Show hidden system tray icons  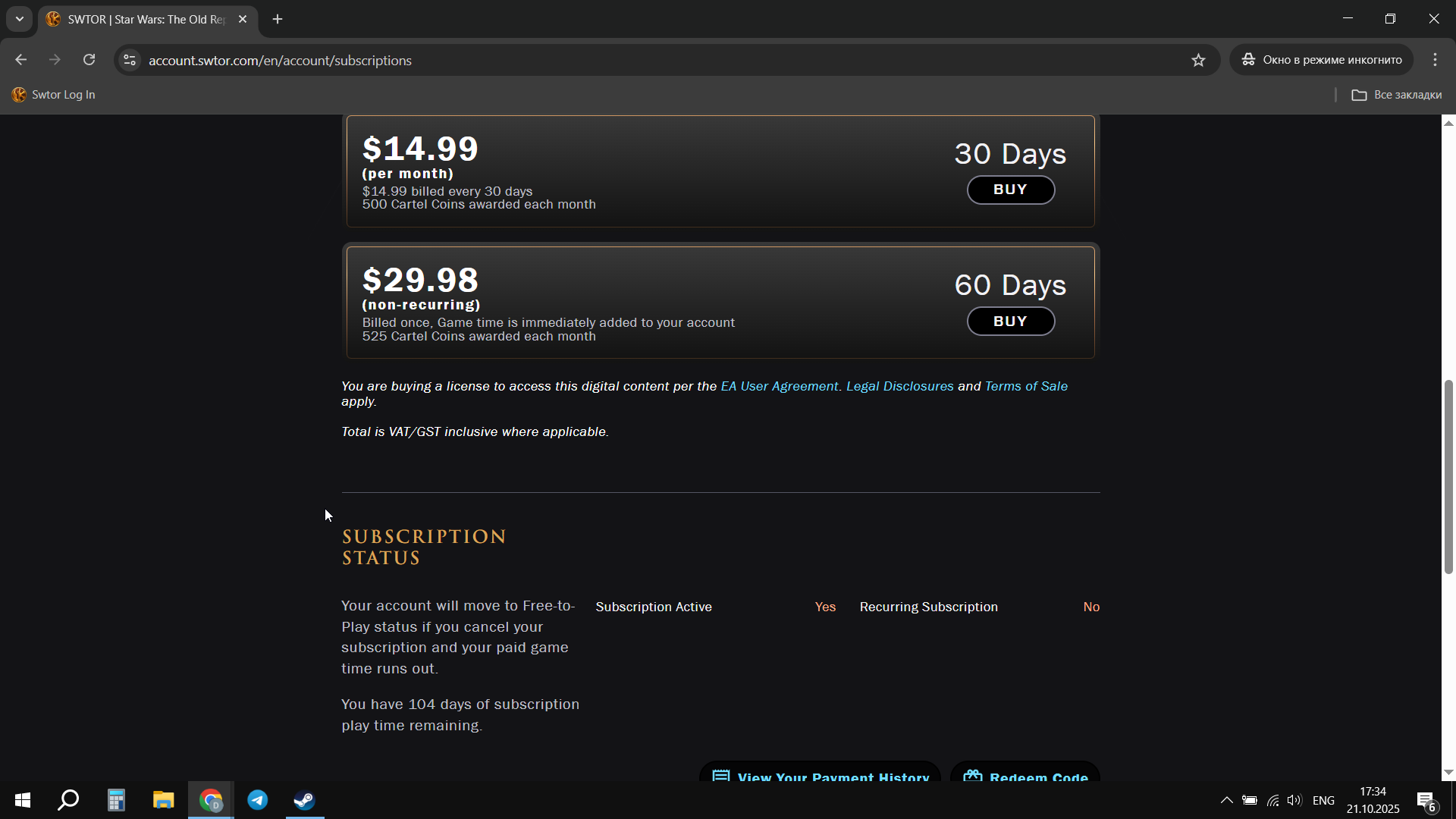(1226, 800)
